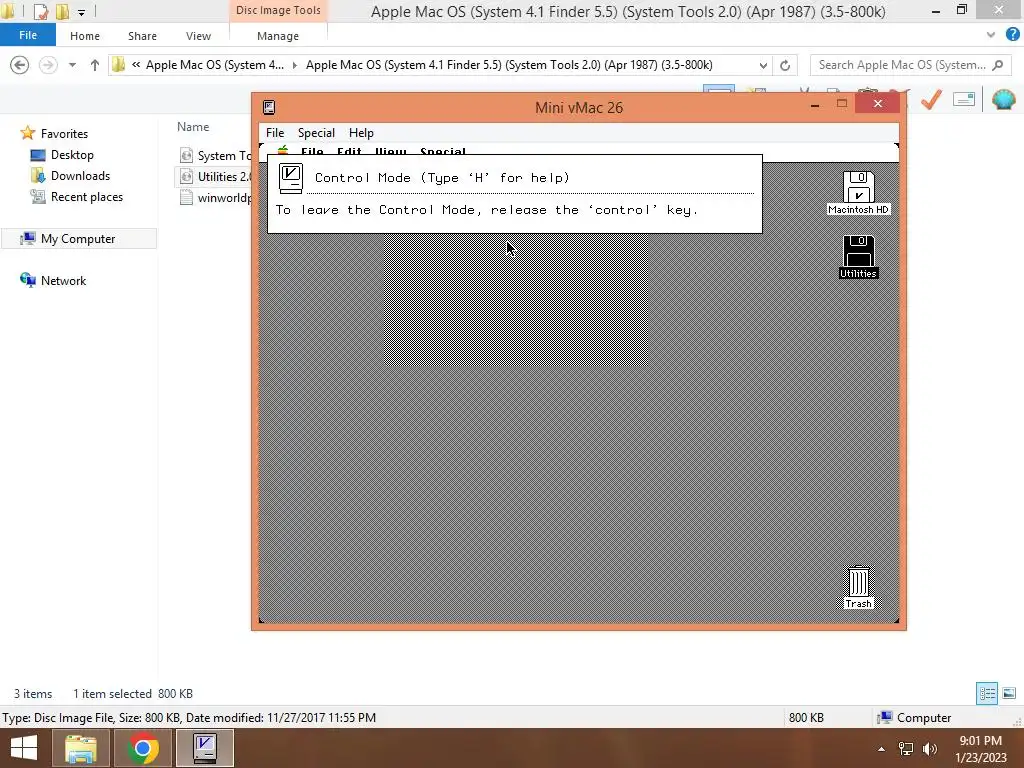Image resolution: width=1024 pixels, height=768 pixels.
Task: Go back in Explorer navigation
Action: [20, 65]
